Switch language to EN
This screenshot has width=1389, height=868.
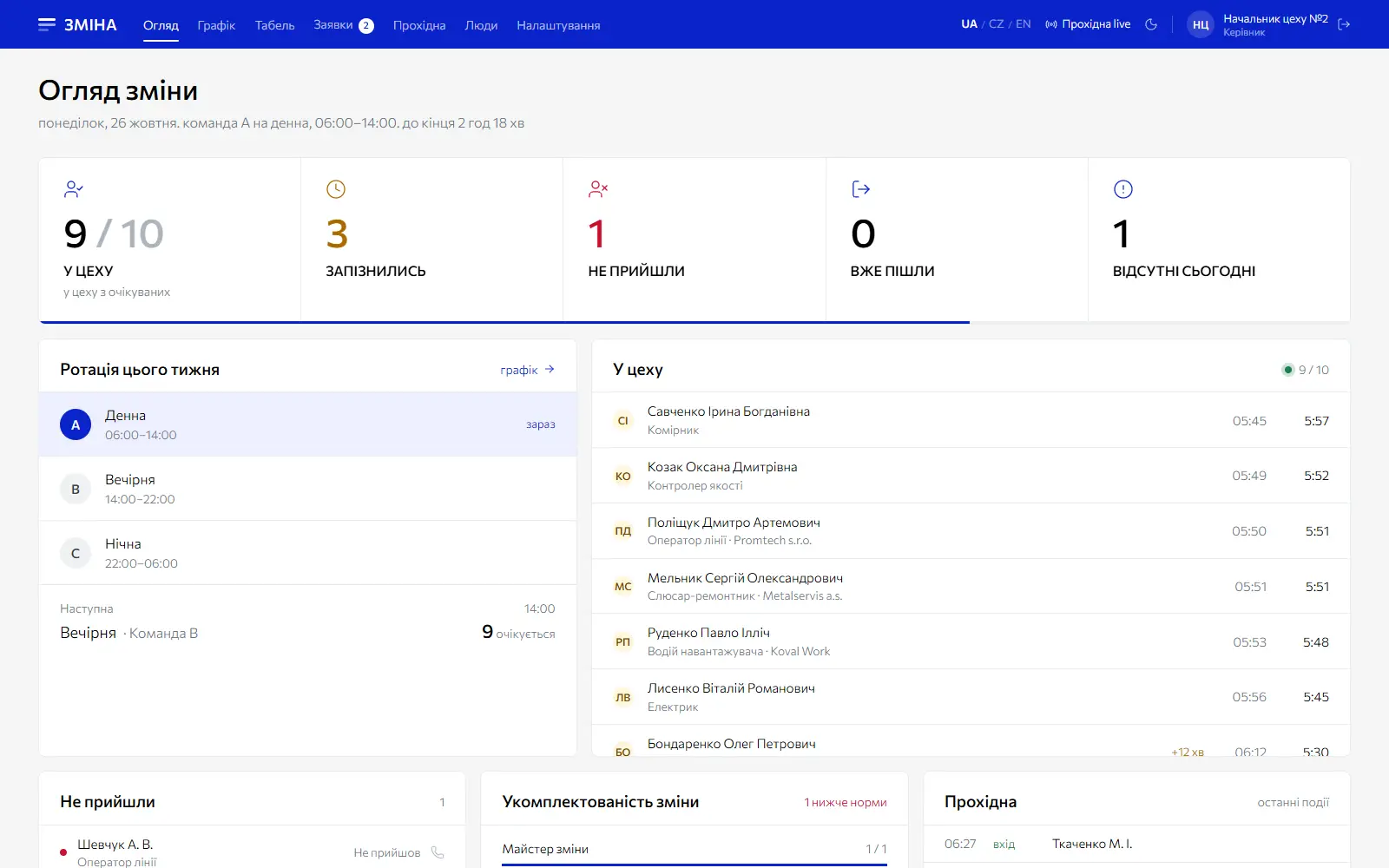click(1024, 24)
